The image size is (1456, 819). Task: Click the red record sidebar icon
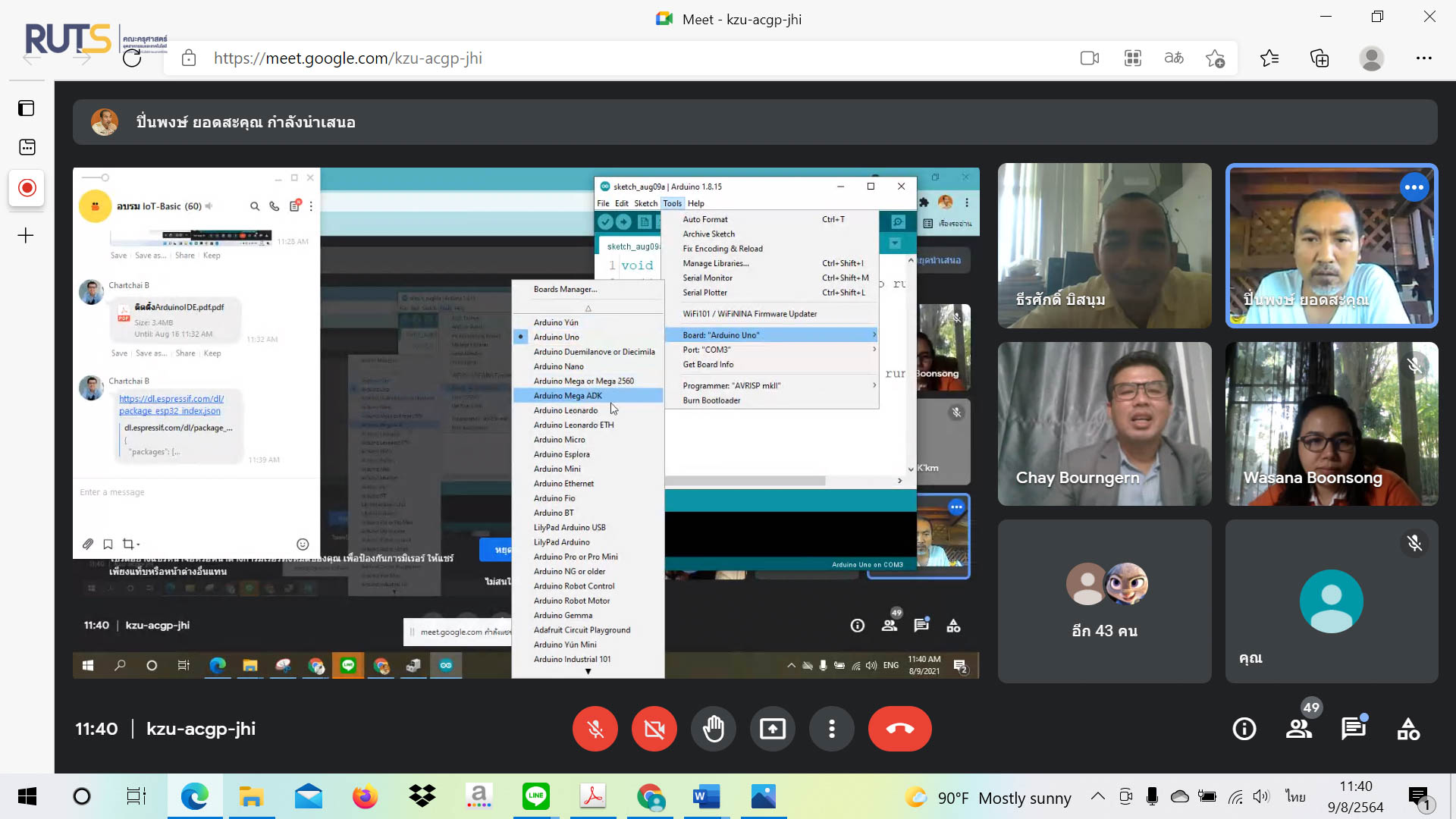point(27,188)
